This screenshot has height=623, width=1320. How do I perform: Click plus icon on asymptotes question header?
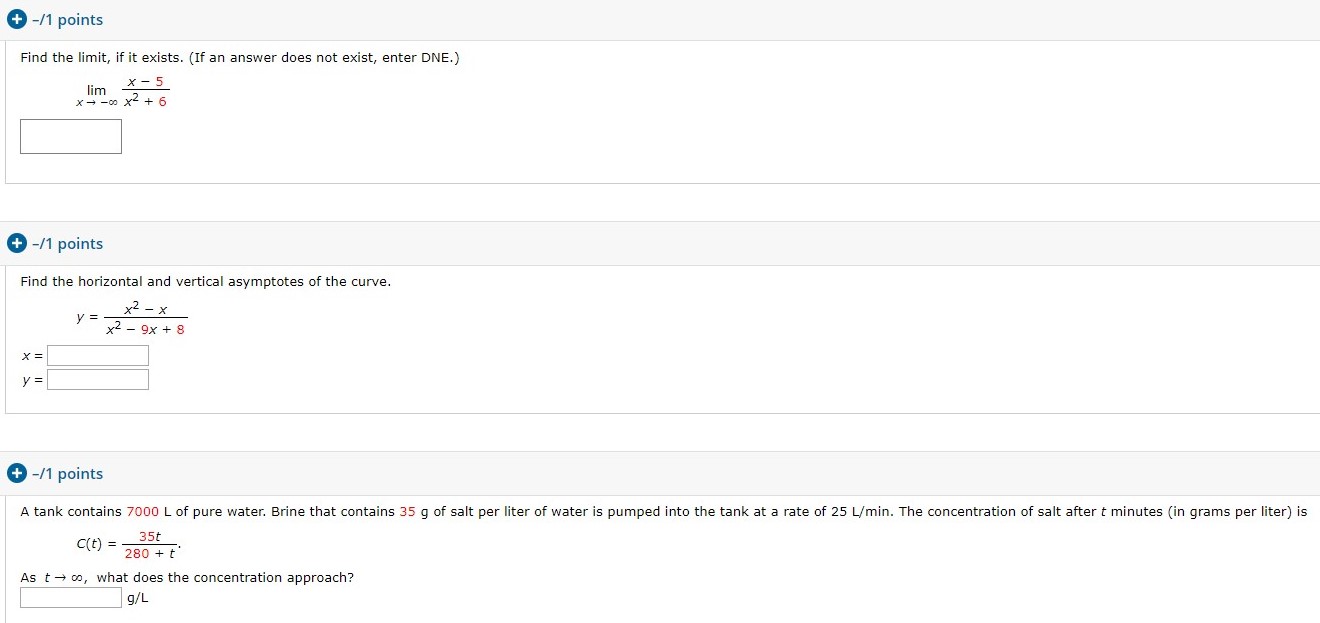[x=15, y=243]
